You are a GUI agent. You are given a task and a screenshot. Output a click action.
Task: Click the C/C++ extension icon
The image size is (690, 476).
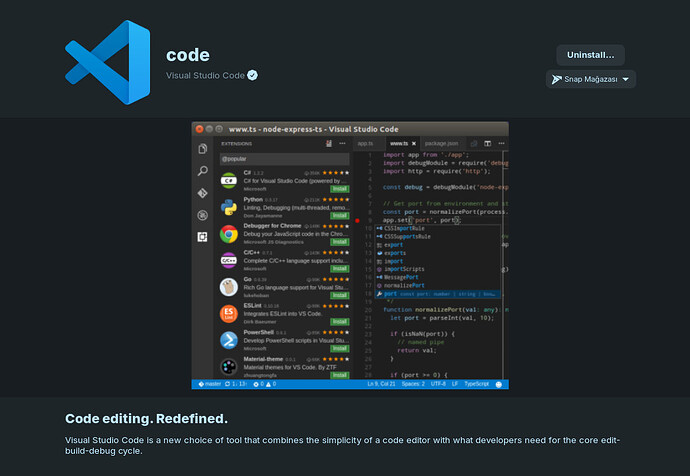tap(229, 260)
